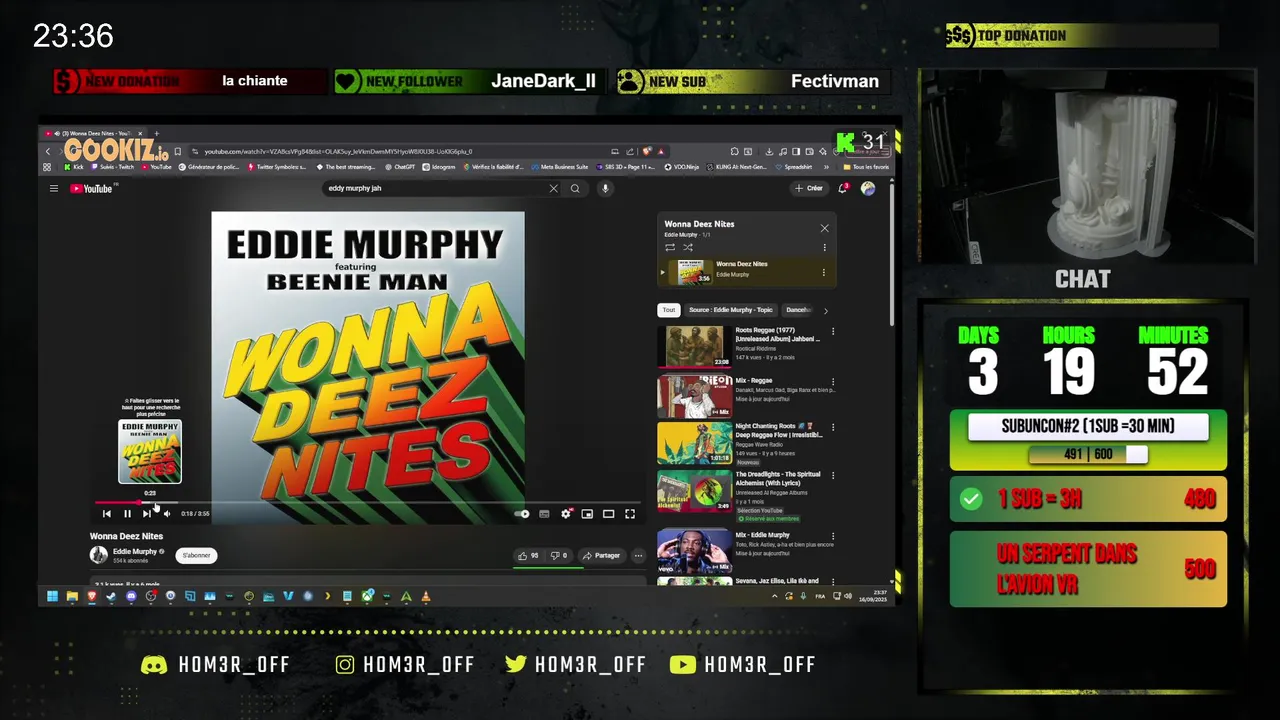The width and height of the screenshot is (1280, 720).
Task: Open options for Mix - Reggae
Action: [x=833, y=381]
